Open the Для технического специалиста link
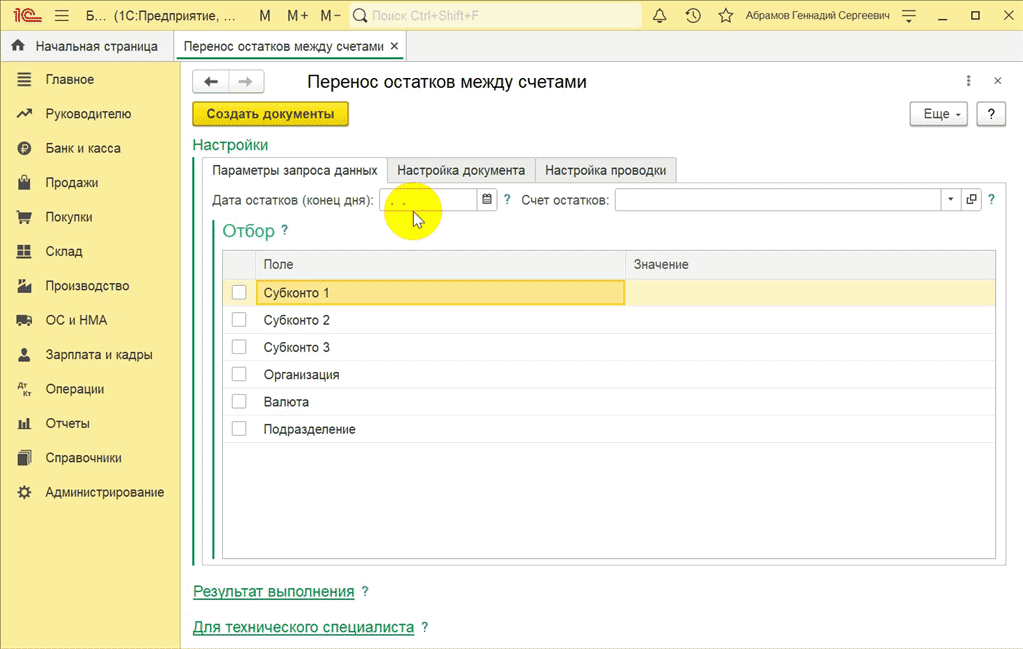This screenshot has width=1023, height=649. tap(303, 627)
